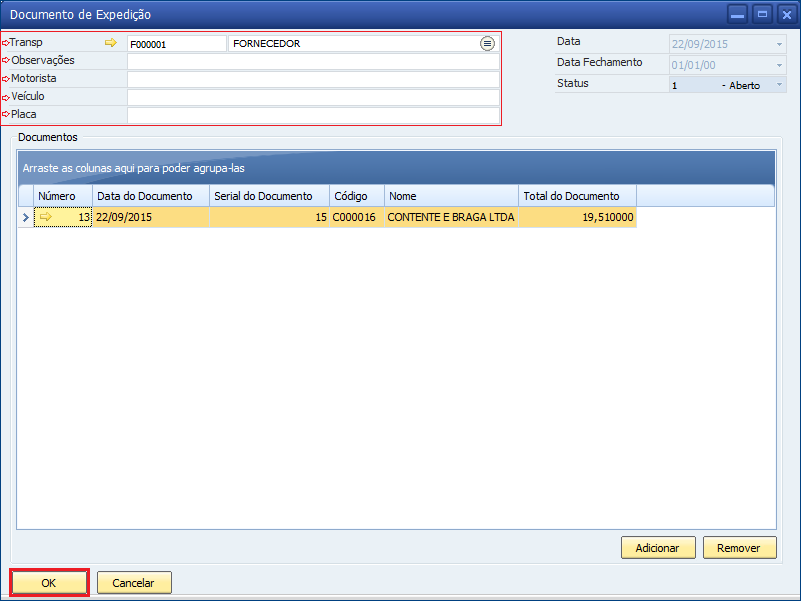Viewport: 801px width, 601px height.
Task: Click the golden arrow in row 13
Action: (x=46, y=217)
